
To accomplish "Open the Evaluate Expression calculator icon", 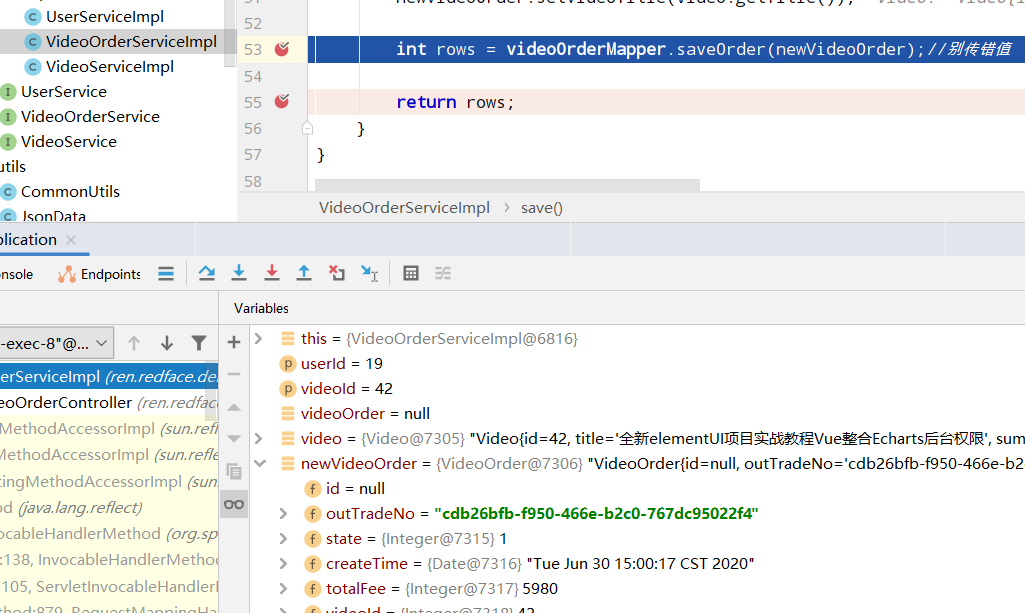I will click(410, 272).
